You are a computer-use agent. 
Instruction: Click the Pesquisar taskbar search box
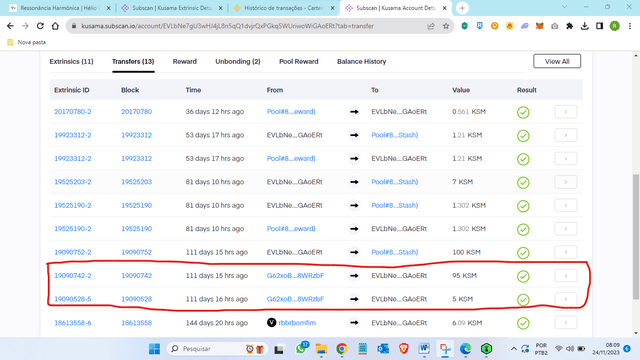(x=217, y=349)
